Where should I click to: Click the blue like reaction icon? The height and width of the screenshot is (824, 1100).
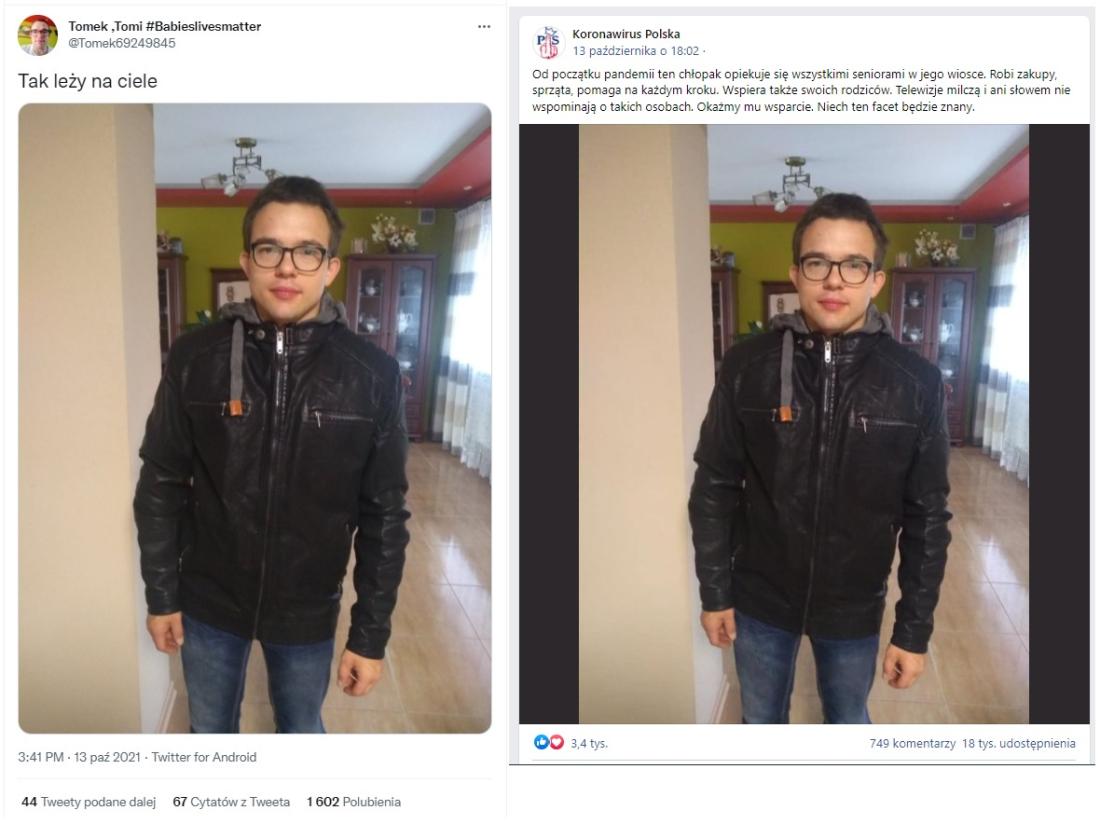tap(541, 742)
